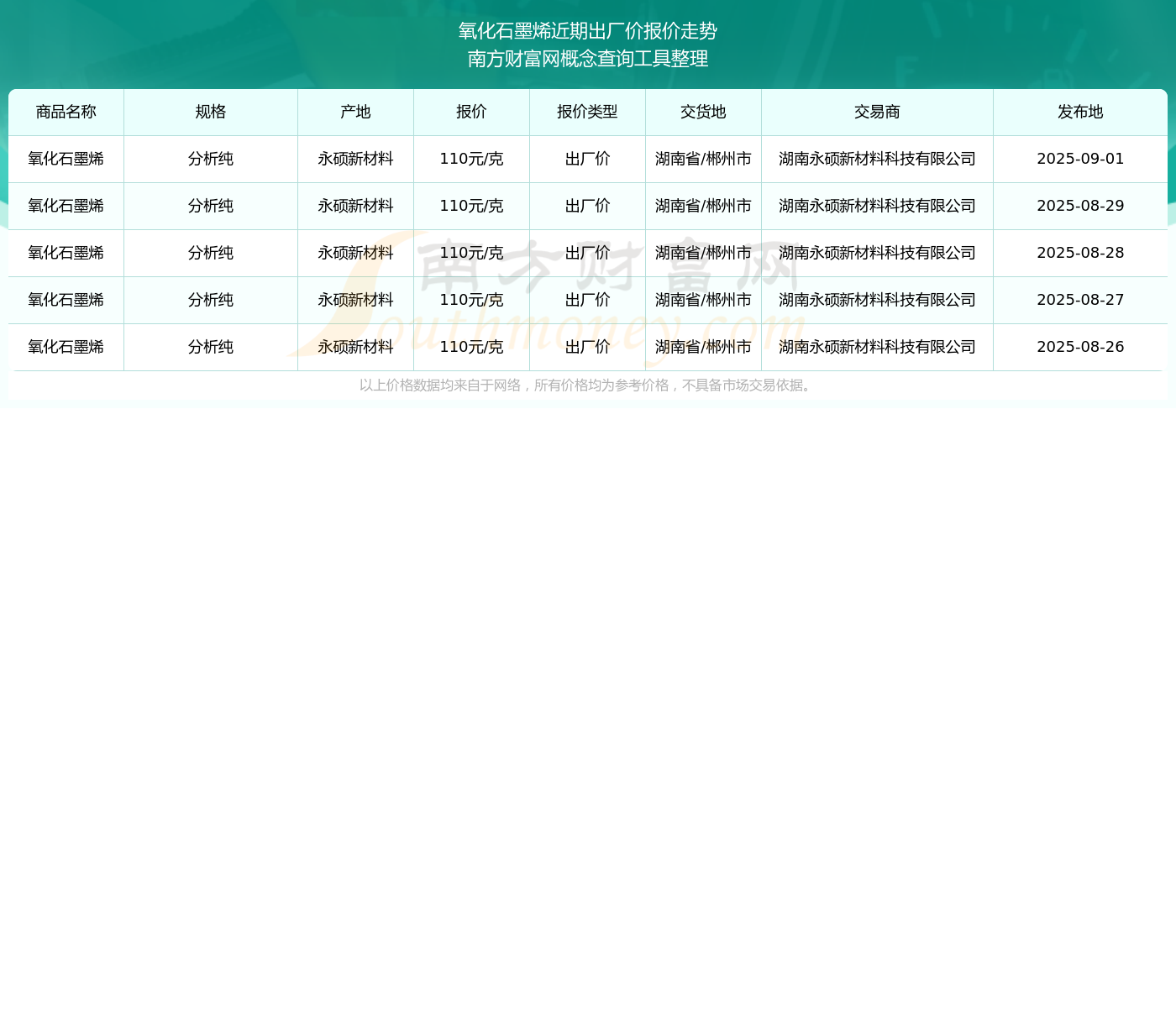1176x1012 pixels.
Task: Click 110元/克 in the 2025-08-28 row
Action: pos(471,253)
